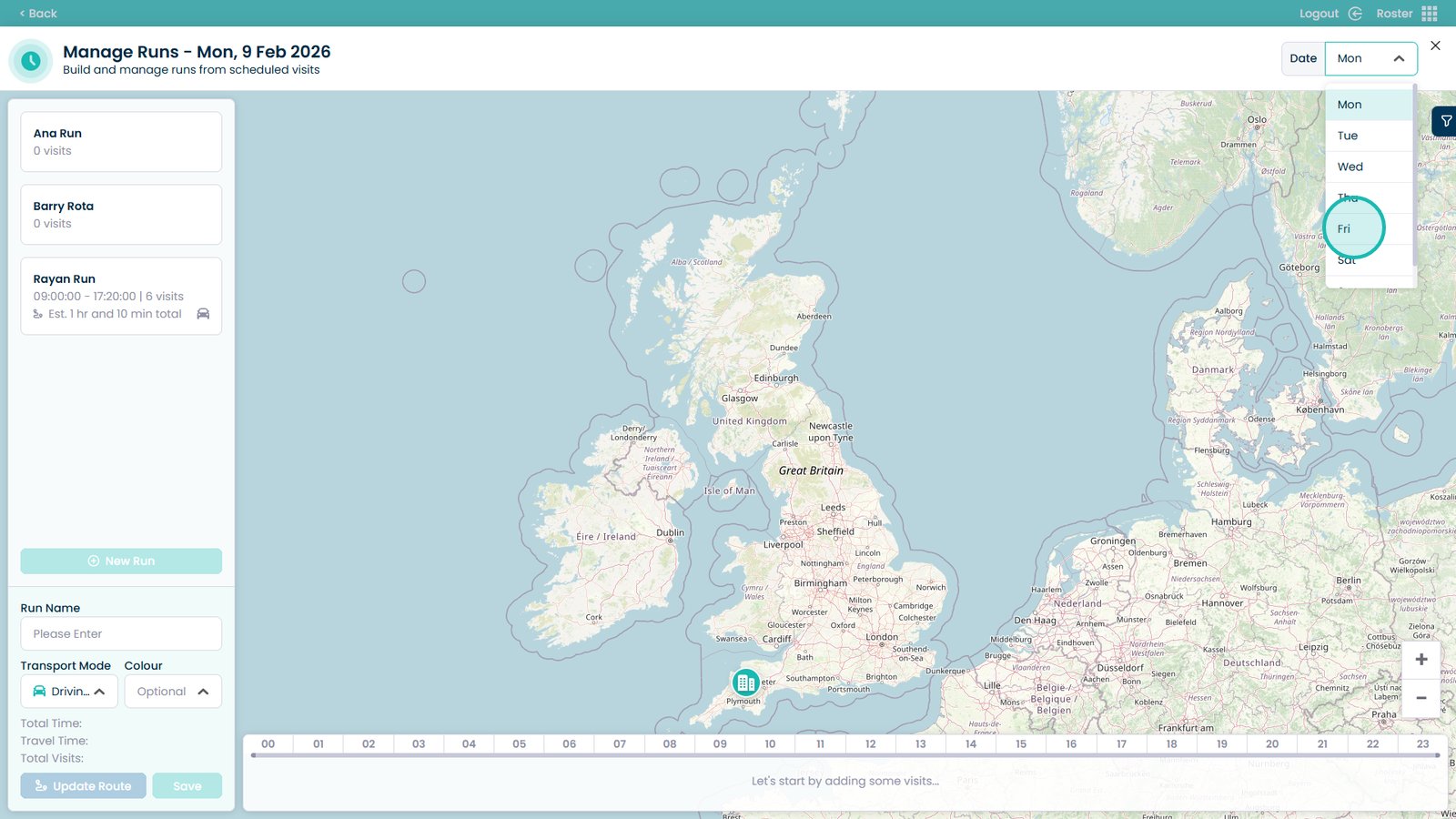Zoom in the map with plus button
The image size is (1456, 819).
tap(1421, 660)
